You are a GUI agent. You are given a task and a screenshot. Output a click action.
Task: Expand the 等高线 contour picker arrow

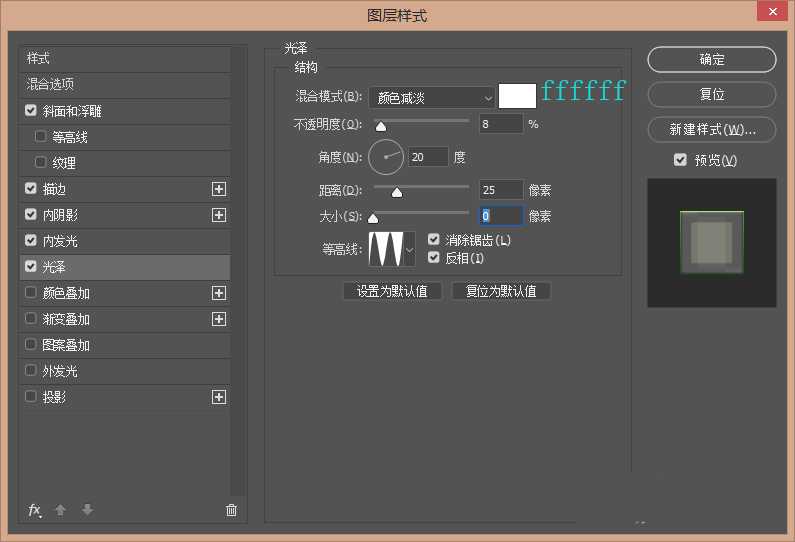pyautogui.click(x=409, y=249)
